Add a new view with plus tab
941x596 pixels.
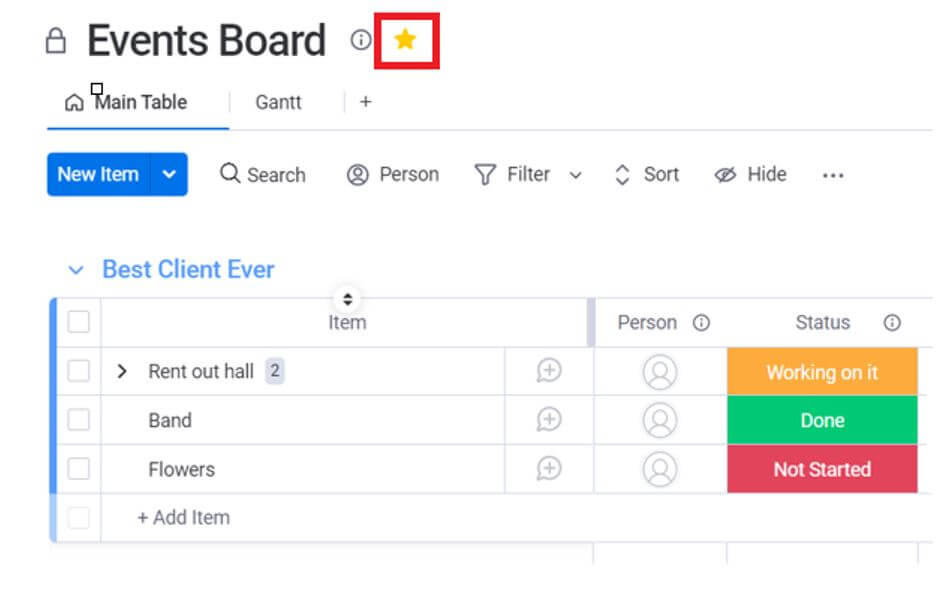365,102
